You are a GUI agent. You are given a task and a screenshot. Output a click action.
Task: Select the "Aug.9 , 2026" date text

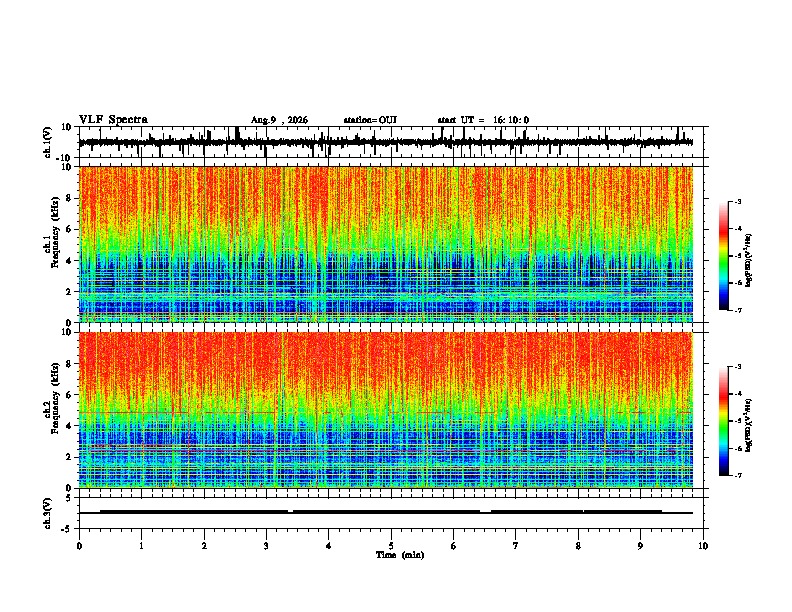point(279,120)
